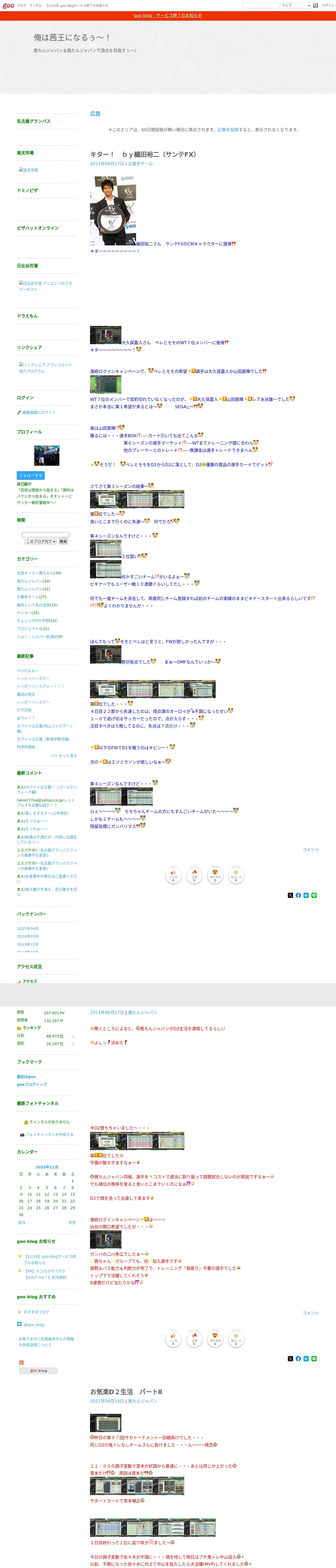Share the 茜たんジャパン post on X
This screenshot has height=1568, width=336.
click(290, 1359)
